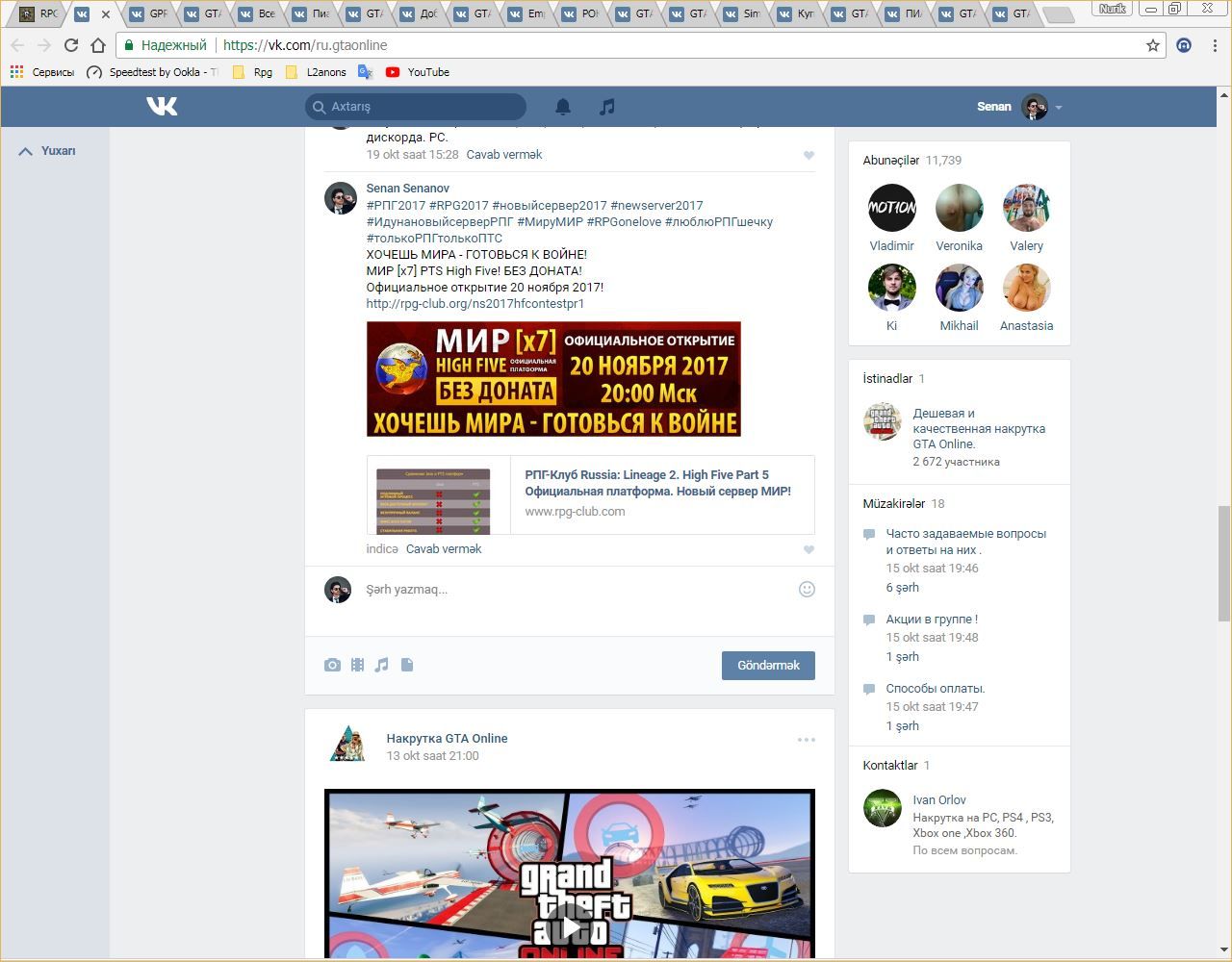
Task: Open Vladimir's MOTION avatar
Action: point(892,208)
